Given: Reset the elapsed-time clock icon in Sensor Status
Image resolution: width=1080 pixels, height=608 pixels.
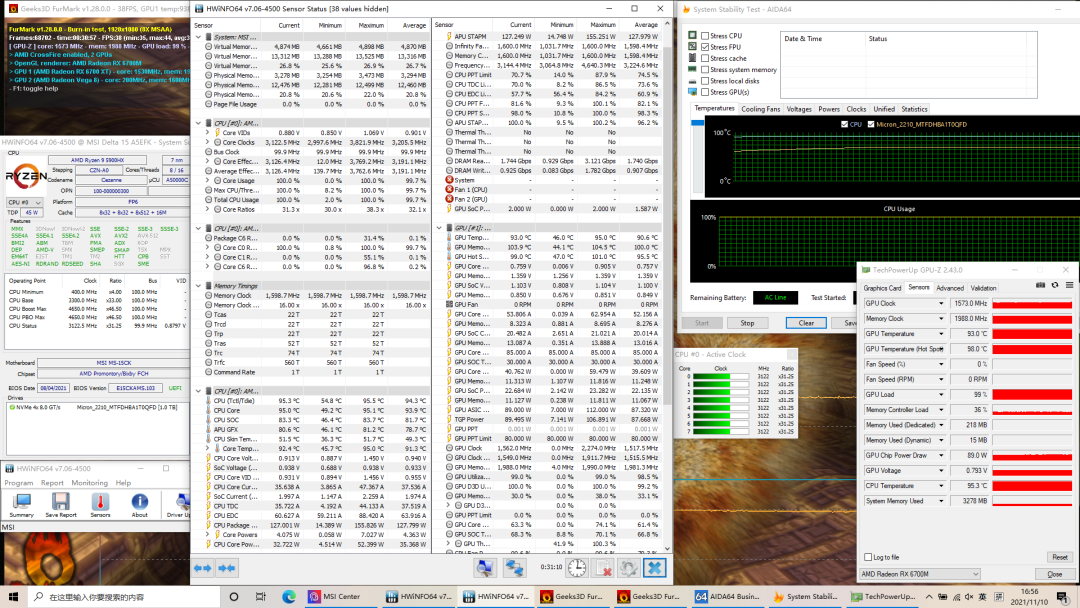Looking at the screenshot, I should [577, 568].
